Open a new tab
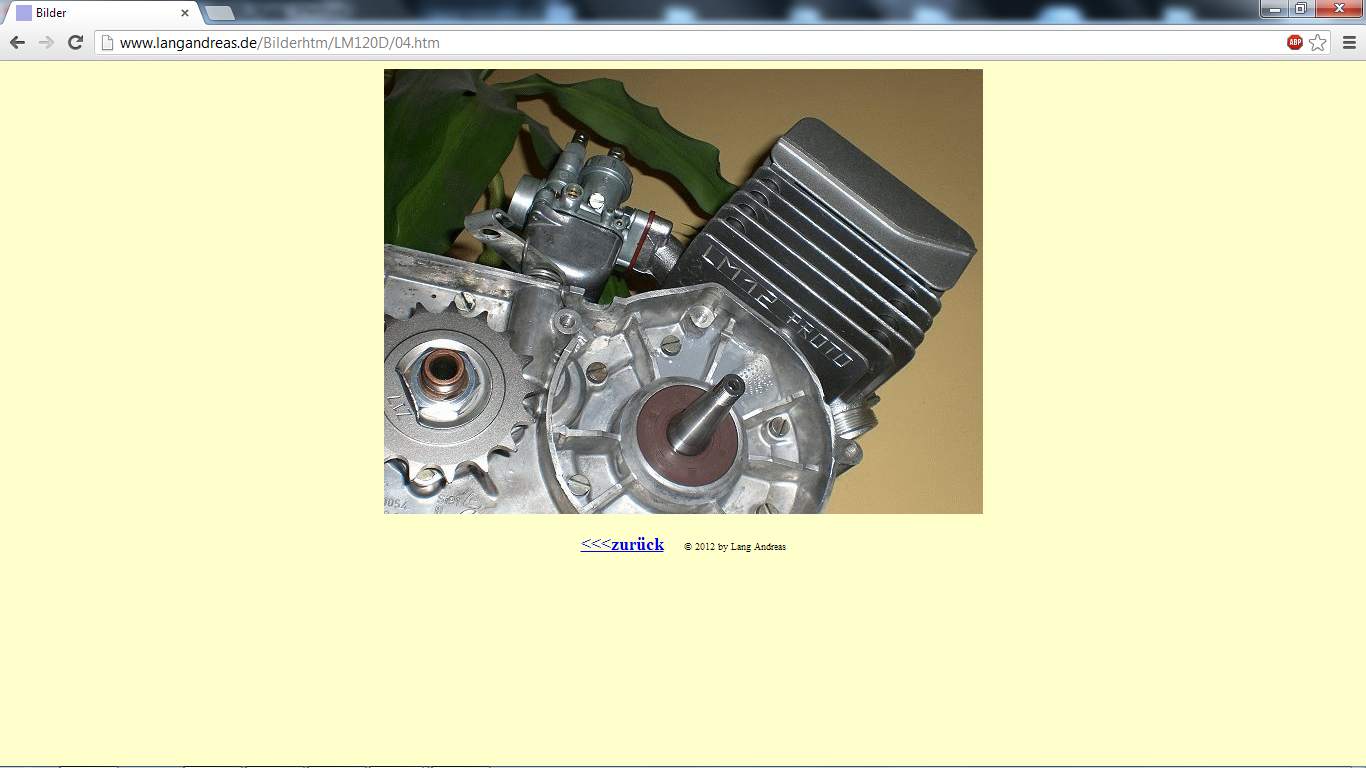1366x768 pixels. [220, 13]
